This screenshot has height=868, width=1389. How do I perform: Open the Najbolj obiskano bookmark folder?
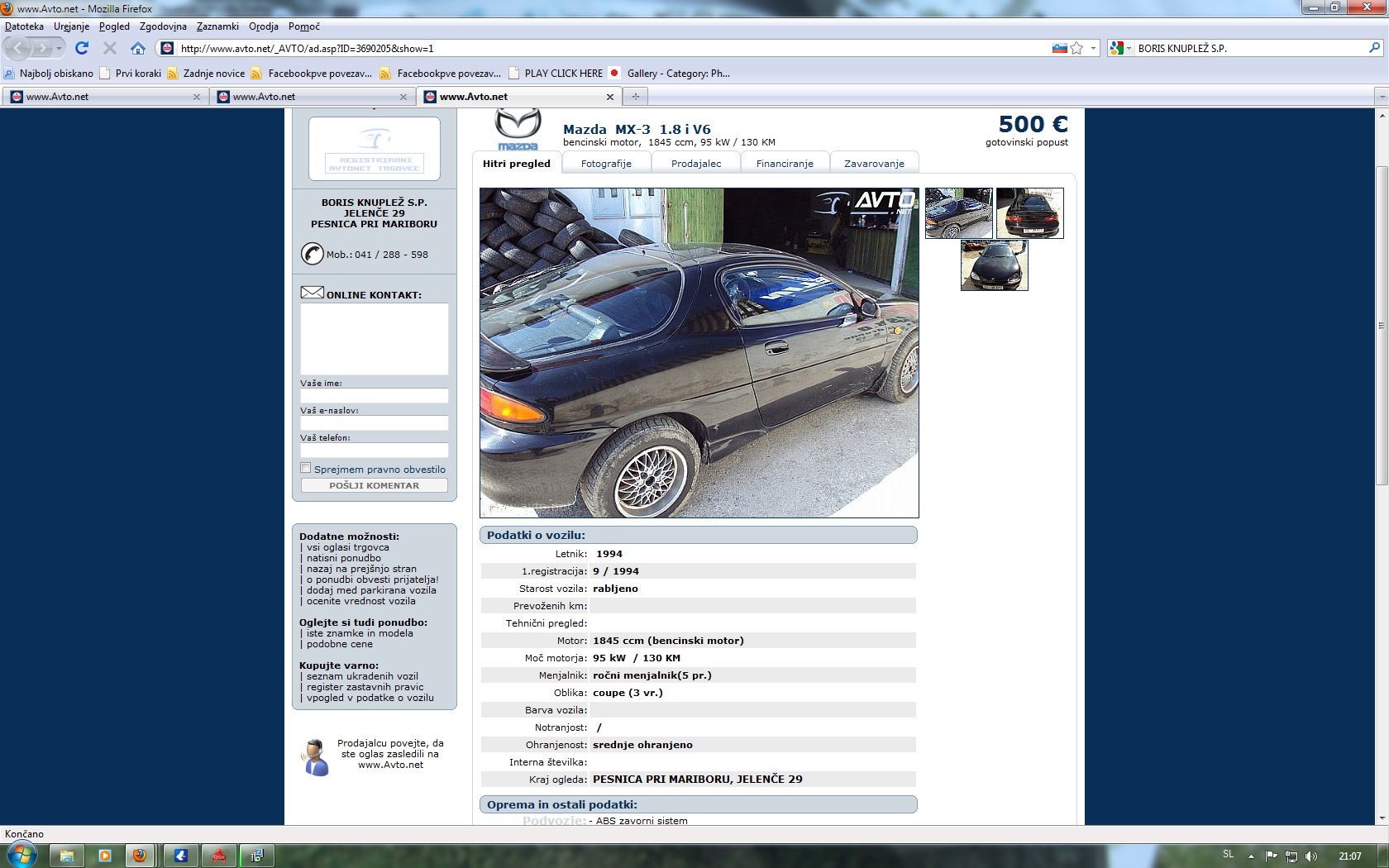49,73
